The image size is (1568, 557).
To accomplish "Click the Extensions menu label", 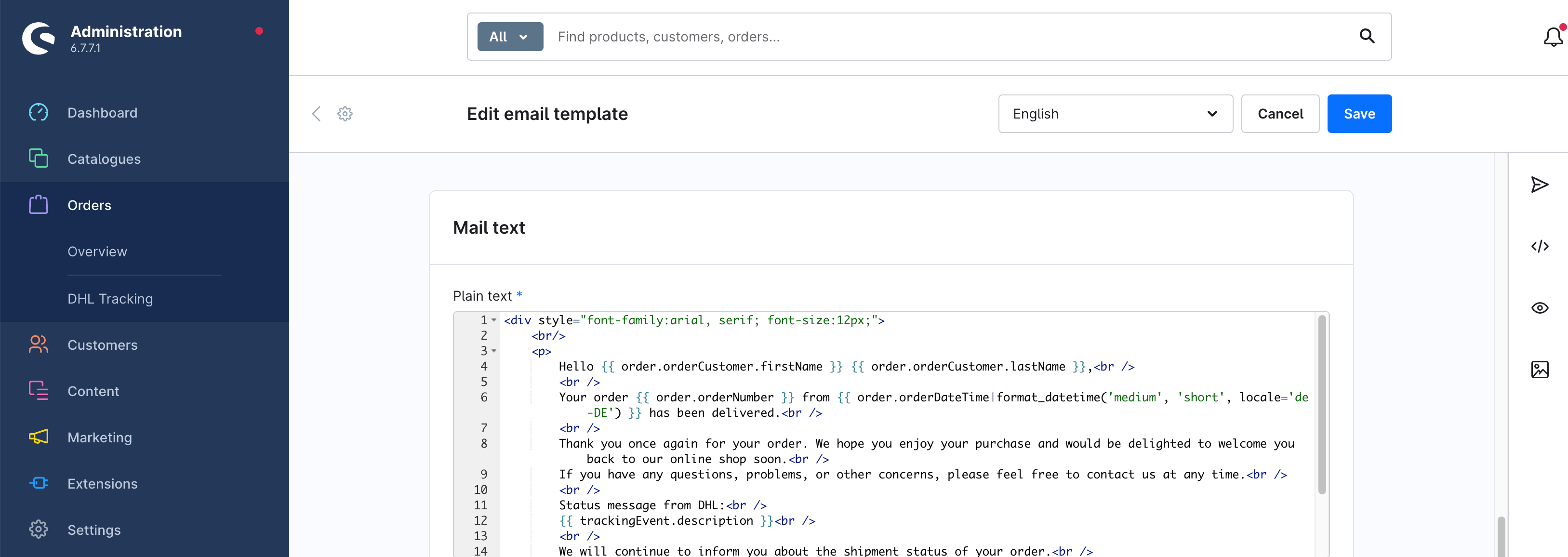I will coord(102,484).
